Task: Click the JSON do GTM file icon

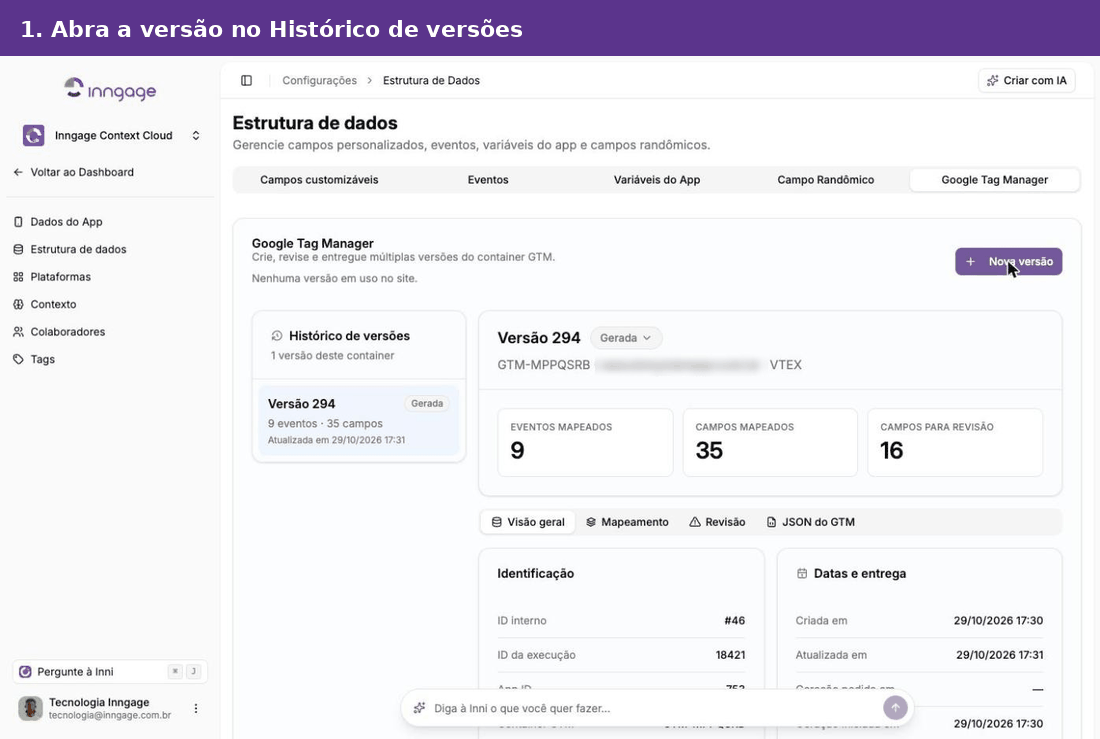Action: [771, 522]
